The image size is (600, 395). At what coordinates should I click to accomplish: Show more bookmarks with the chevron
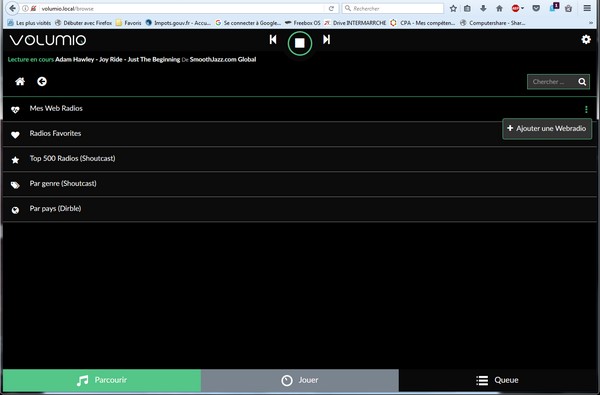click(591, 23)
